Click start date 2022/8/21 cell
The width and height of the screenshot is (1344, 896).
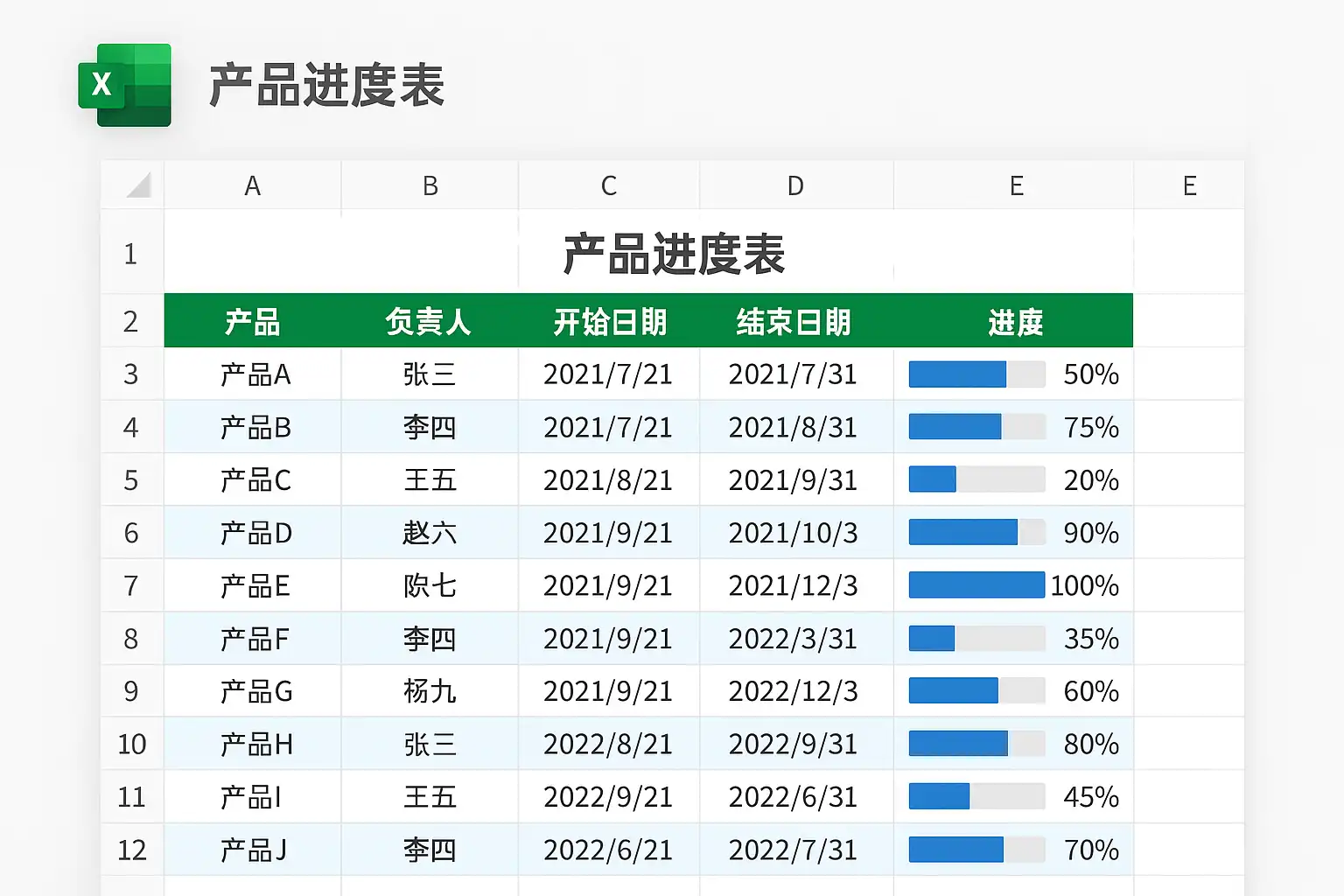(609, 744)
